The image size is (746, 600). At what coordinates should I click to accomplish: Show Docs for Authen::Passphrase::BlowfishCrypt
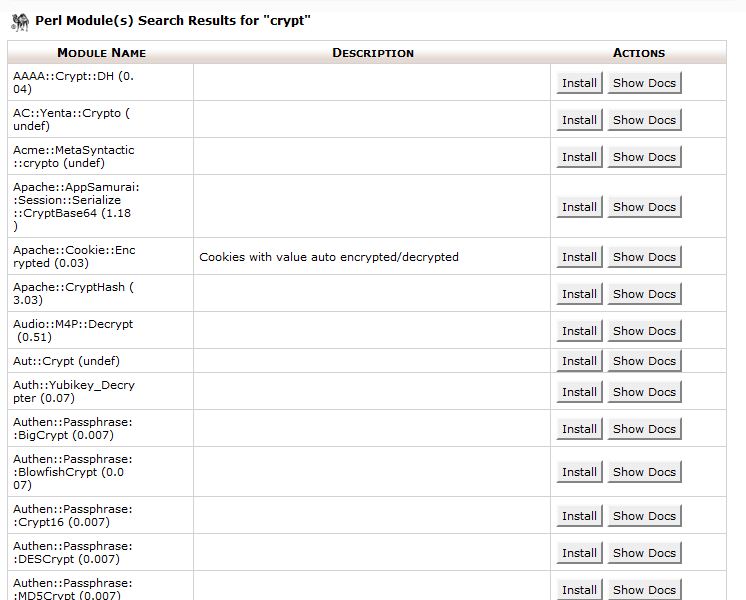point(644,472)
